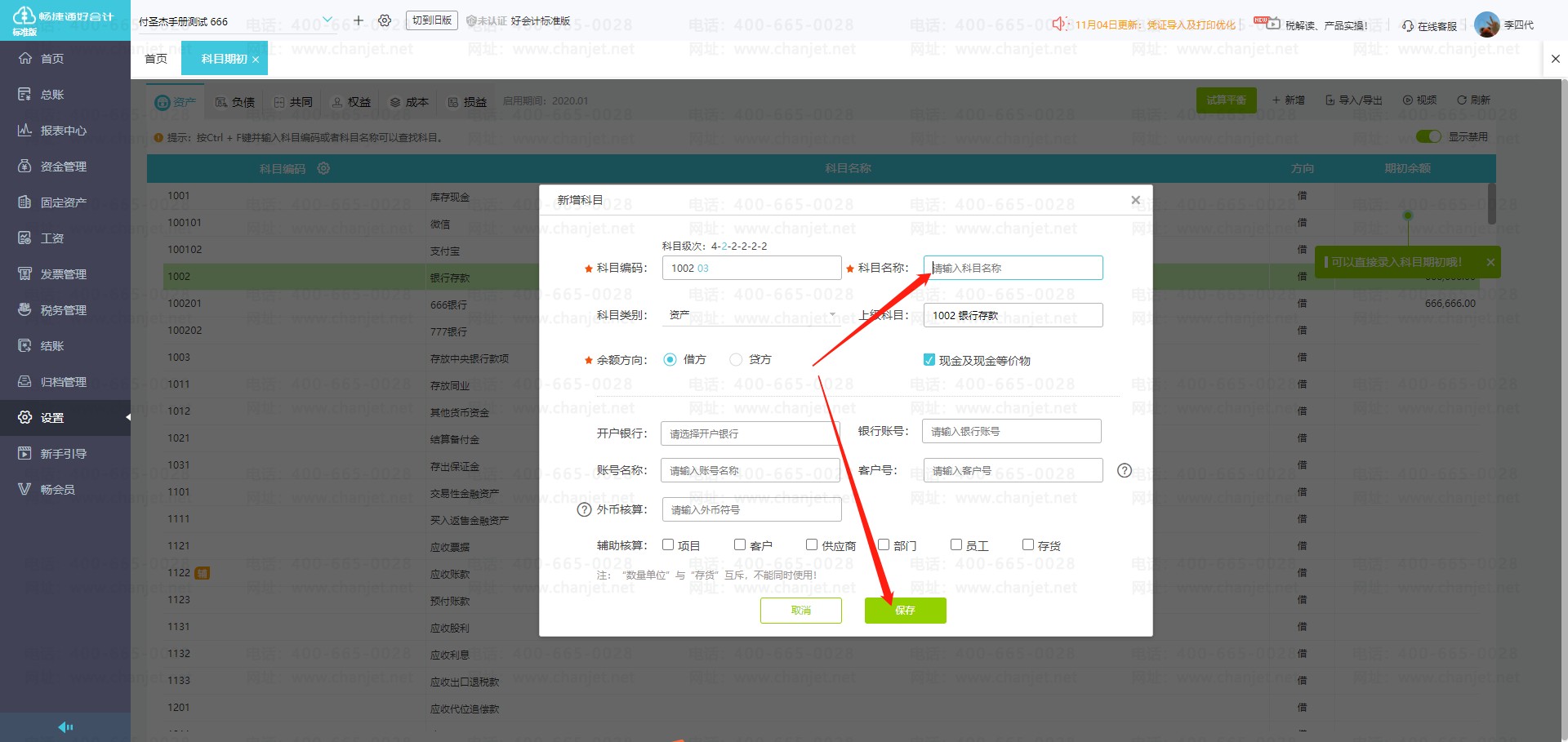
Task: Click the settings gear icon in top bar
Action: coord(385,20)
